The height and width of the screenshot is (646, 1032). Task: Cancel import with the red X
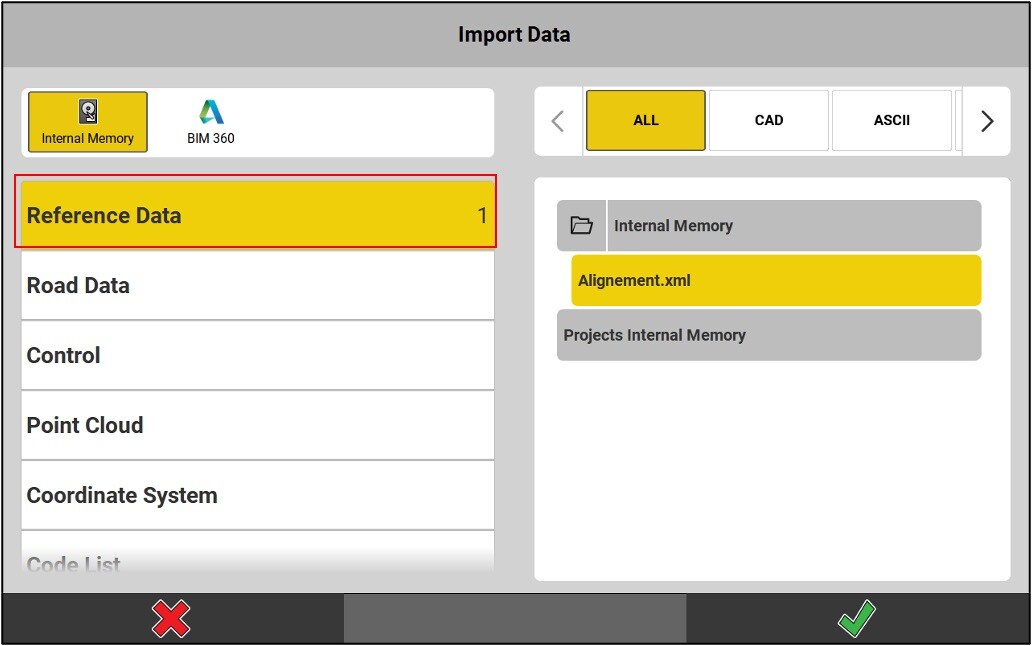(171, 619)
